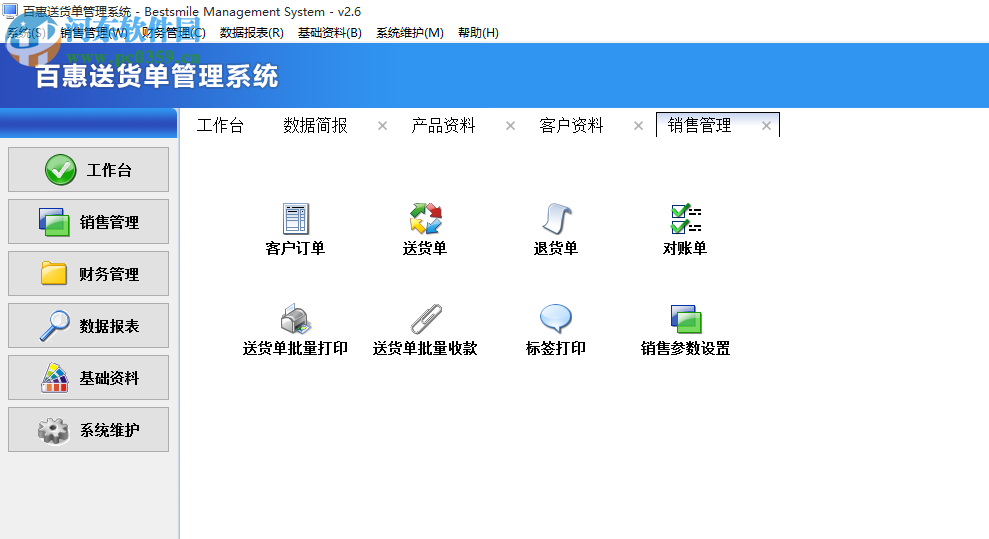Click the 系统维护 sidebar button
The height and width of the screenshot is (539, 989).
pyautogui.click(x=88, y=430)
